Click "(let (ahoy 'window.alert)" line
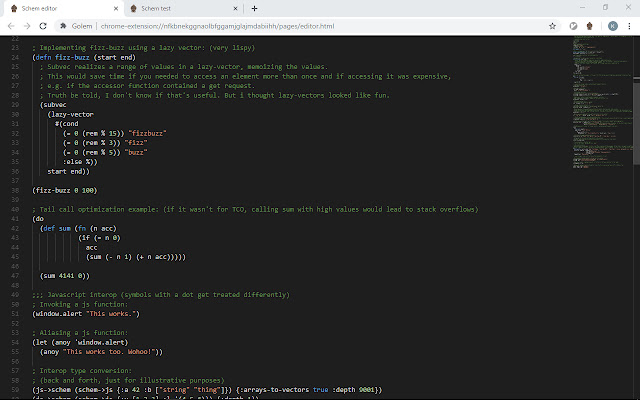 point(80,342)
